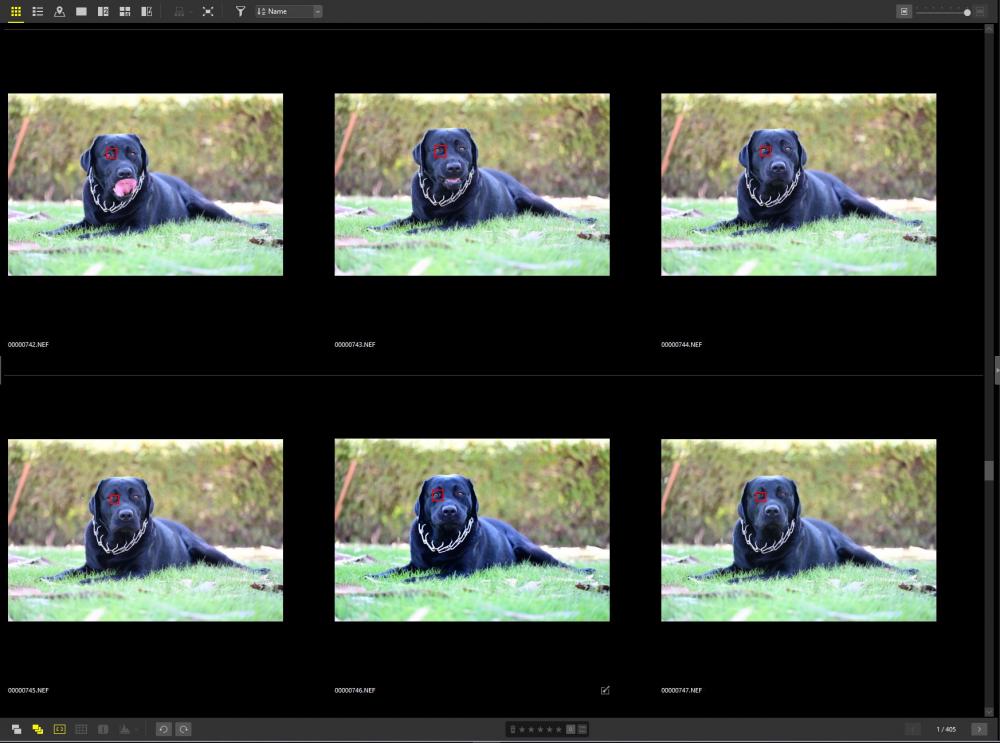Click the file name 00000744.NEF

pos(681,344)
